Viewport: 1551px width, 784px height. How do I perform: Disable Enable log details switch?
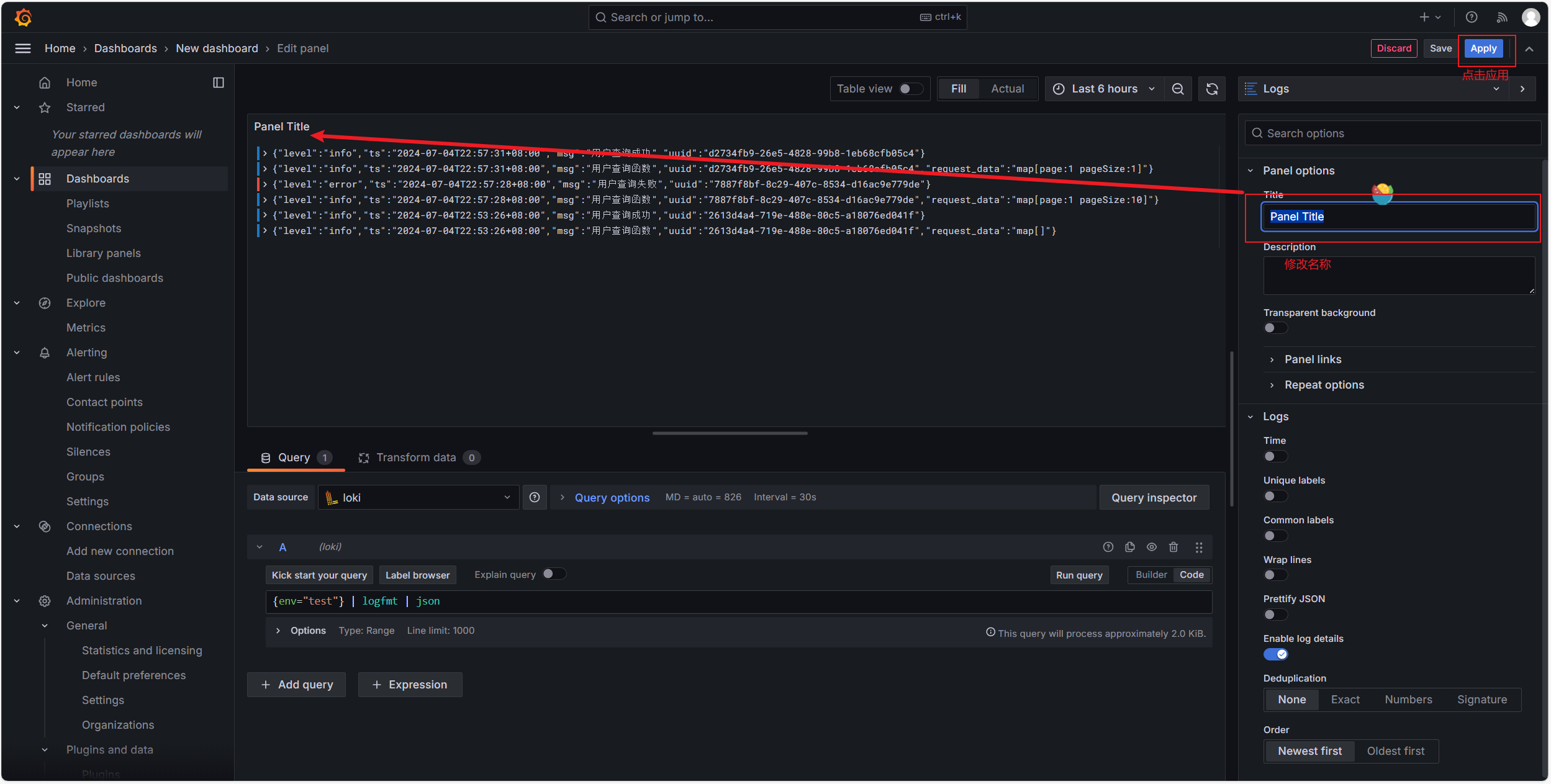(1275, 654)
